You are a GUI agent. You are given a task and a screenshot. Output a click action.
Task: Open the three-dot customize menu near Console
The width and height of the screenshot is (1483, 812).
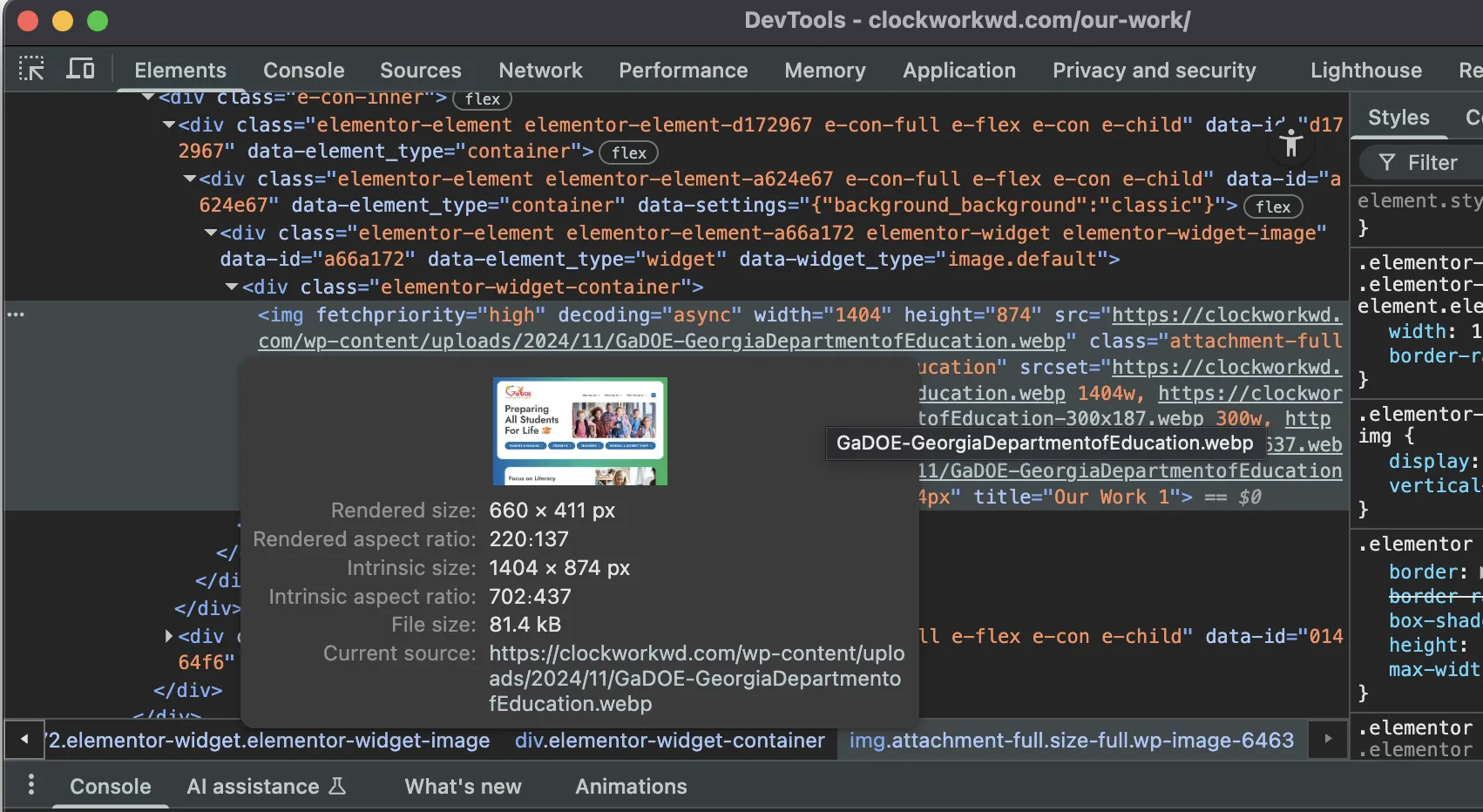(x=30, y=785)
